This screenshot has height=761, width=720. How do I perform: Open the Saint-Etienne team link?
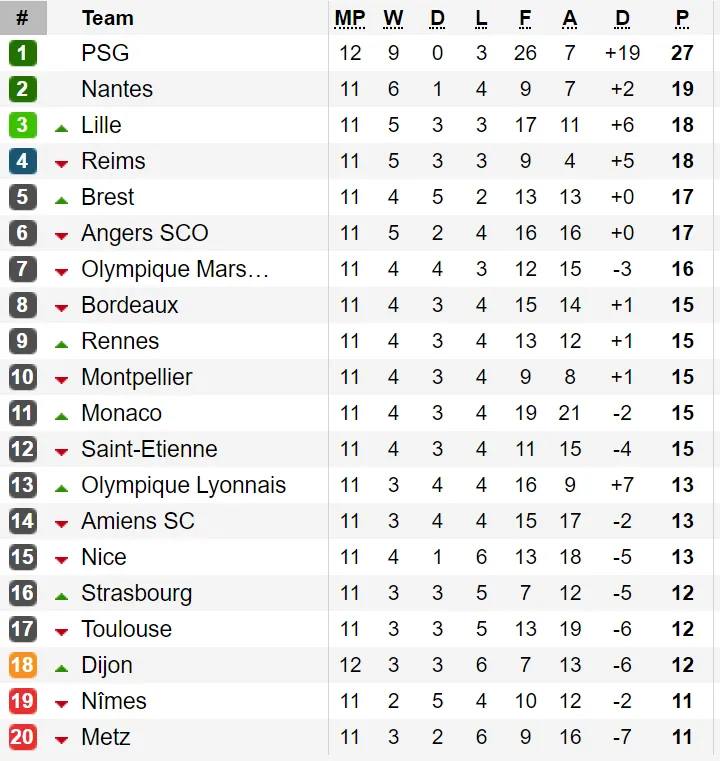(x=149, y=449)
